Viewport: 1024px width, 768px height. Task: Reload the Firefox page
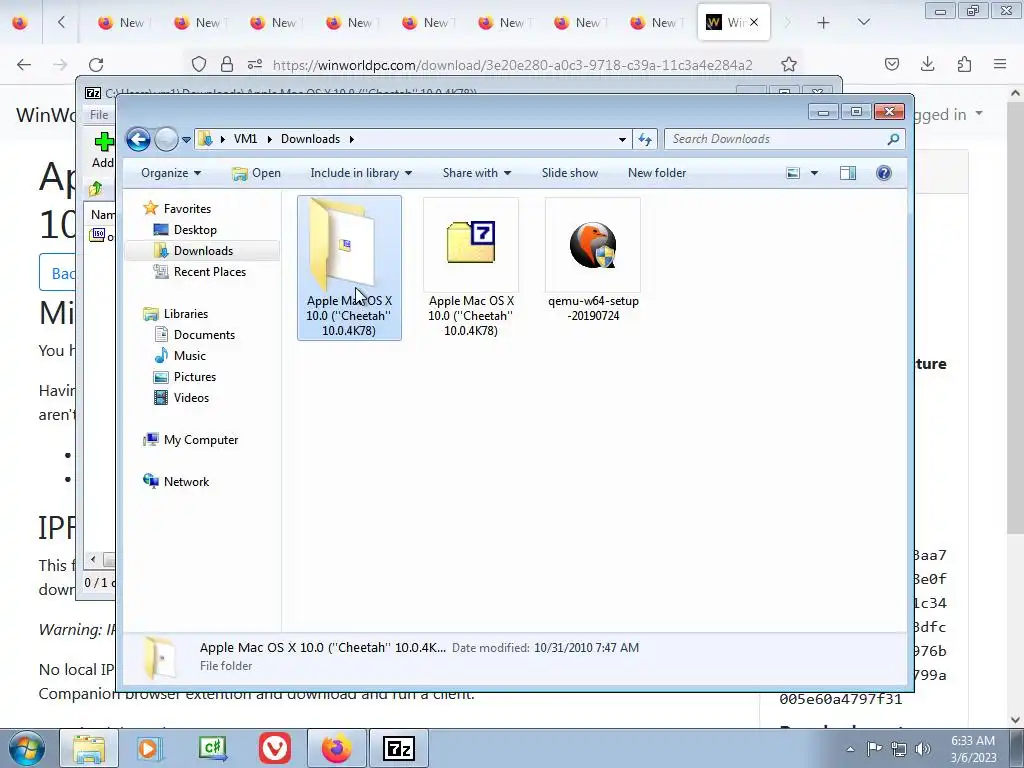pos(96,65)
